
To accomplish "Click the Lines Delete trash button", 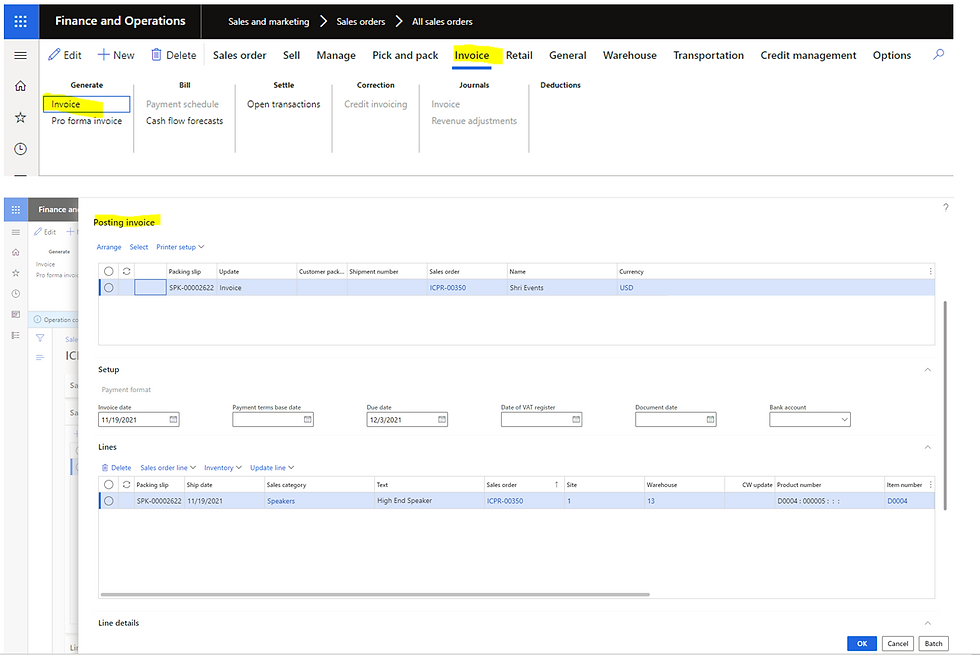I will (x=116, y=468).
